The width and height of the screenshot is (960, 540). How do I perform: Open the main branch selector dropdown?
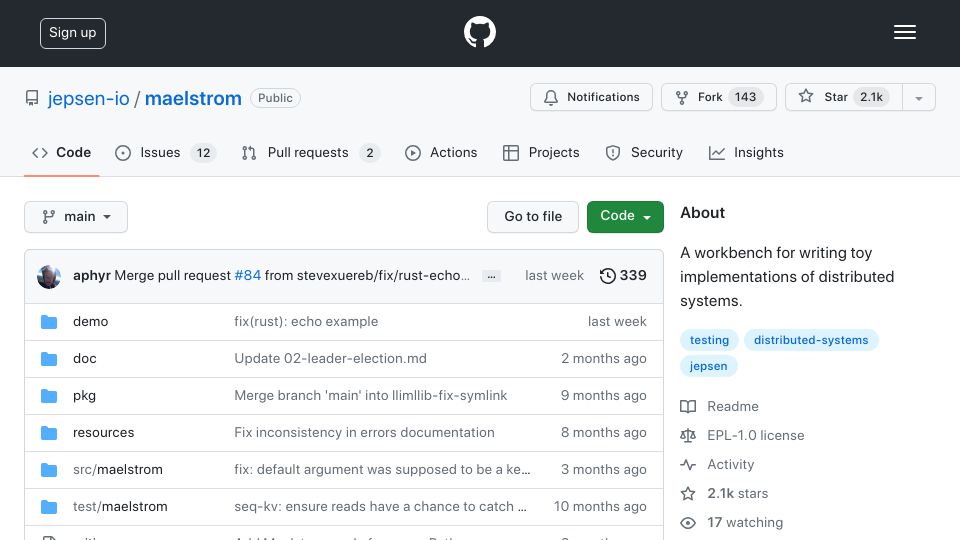[x=76, y=217]
